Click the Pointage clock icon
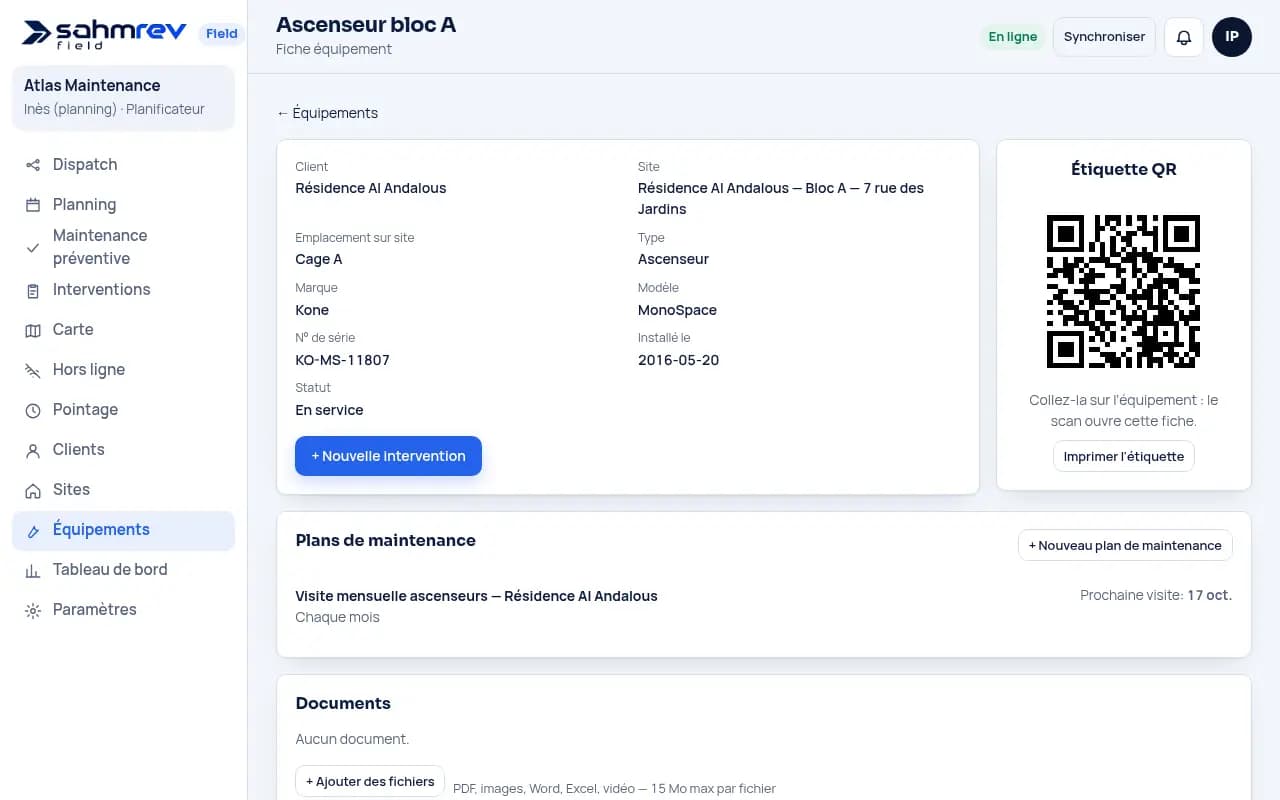 pyautogui.click(x=33, y=410)
